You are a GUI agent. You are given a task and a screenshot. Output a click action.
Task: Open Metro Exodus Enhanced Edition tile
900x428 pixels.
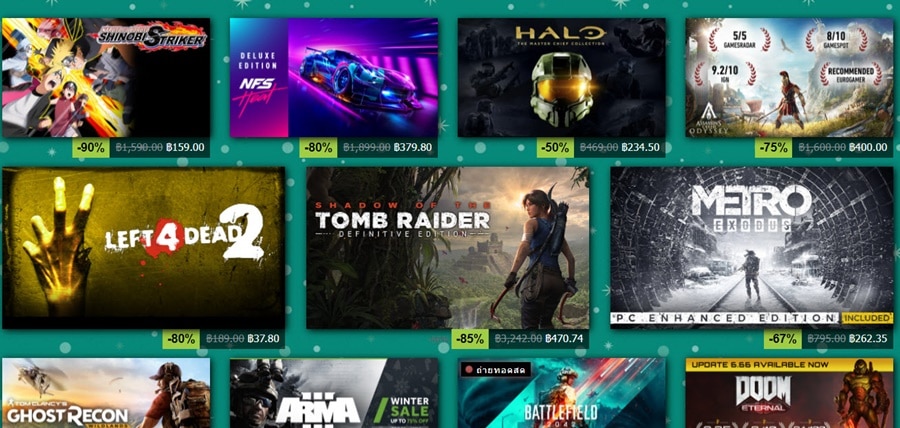tap(752, 248)
